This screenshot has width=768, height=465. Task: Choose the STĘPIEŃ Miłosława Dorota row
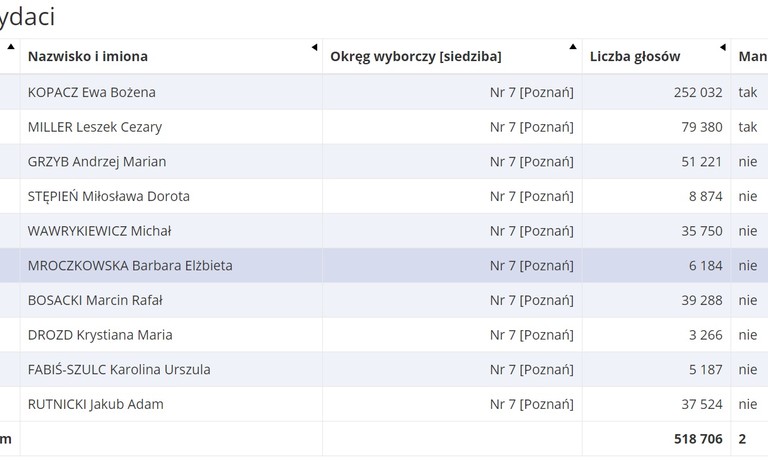tap(109, 196)
